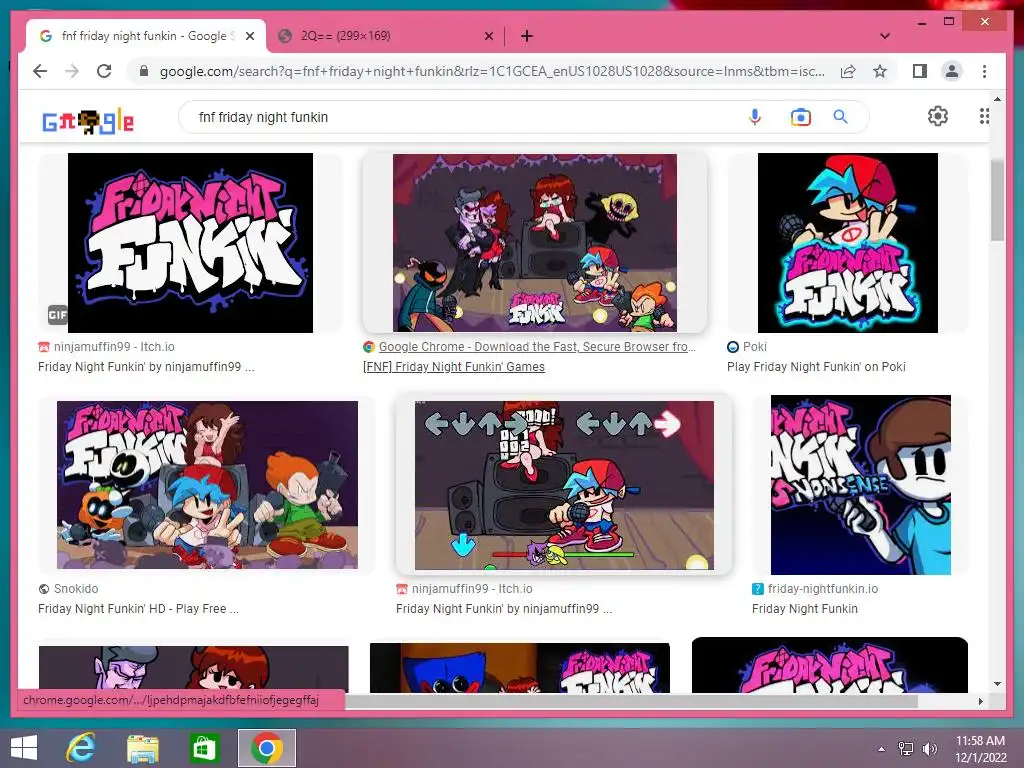Bookmark this page with the star

click(880, 71)
